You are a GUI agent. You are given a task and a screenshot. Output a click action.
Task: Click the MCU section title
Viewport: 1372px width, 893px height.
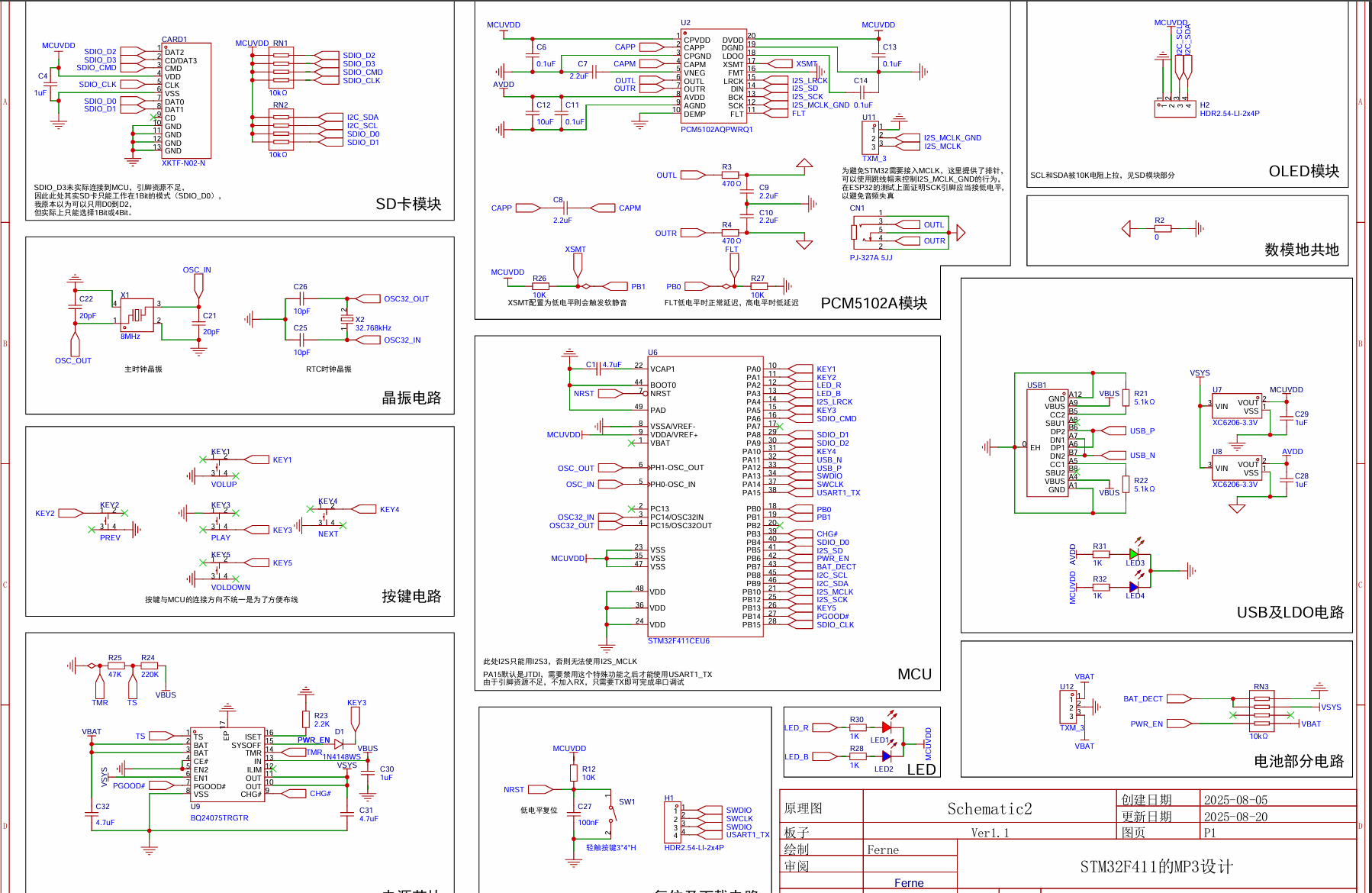coord(914,674)
